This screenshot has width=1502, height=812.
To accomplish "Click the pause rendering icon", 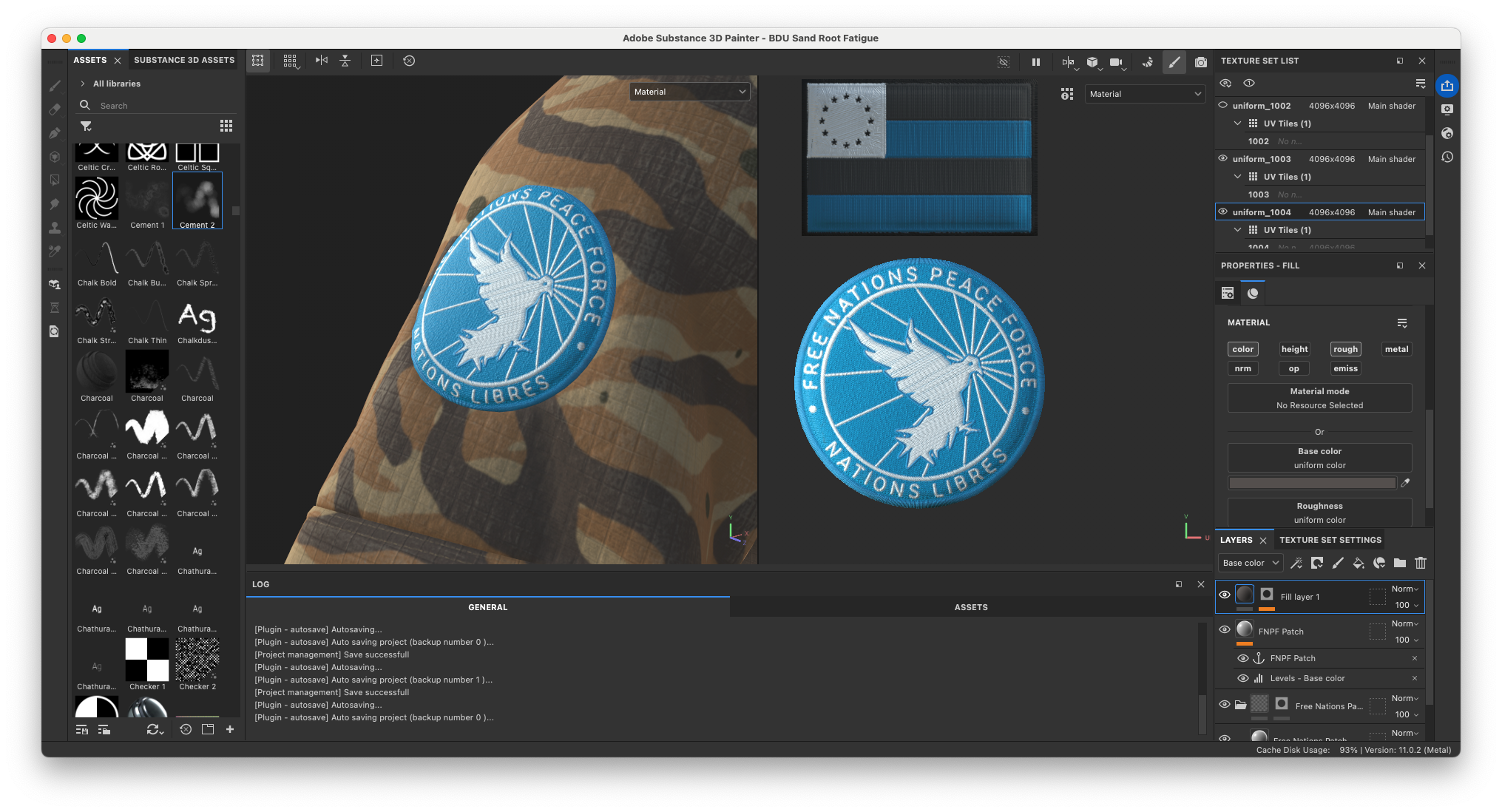I will click(x=1036, y=61).
